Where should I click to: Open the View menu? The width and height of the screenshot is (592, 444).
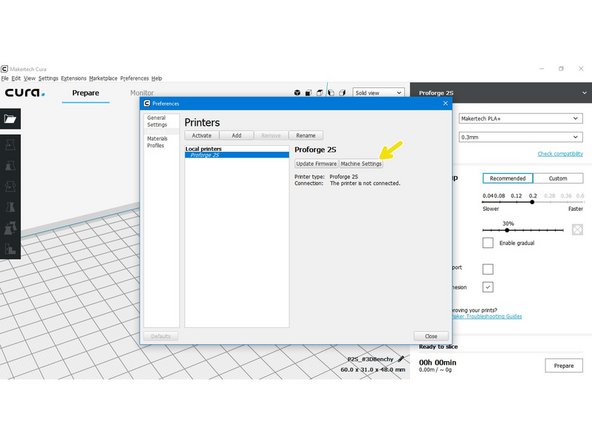(x=29, y=79)
